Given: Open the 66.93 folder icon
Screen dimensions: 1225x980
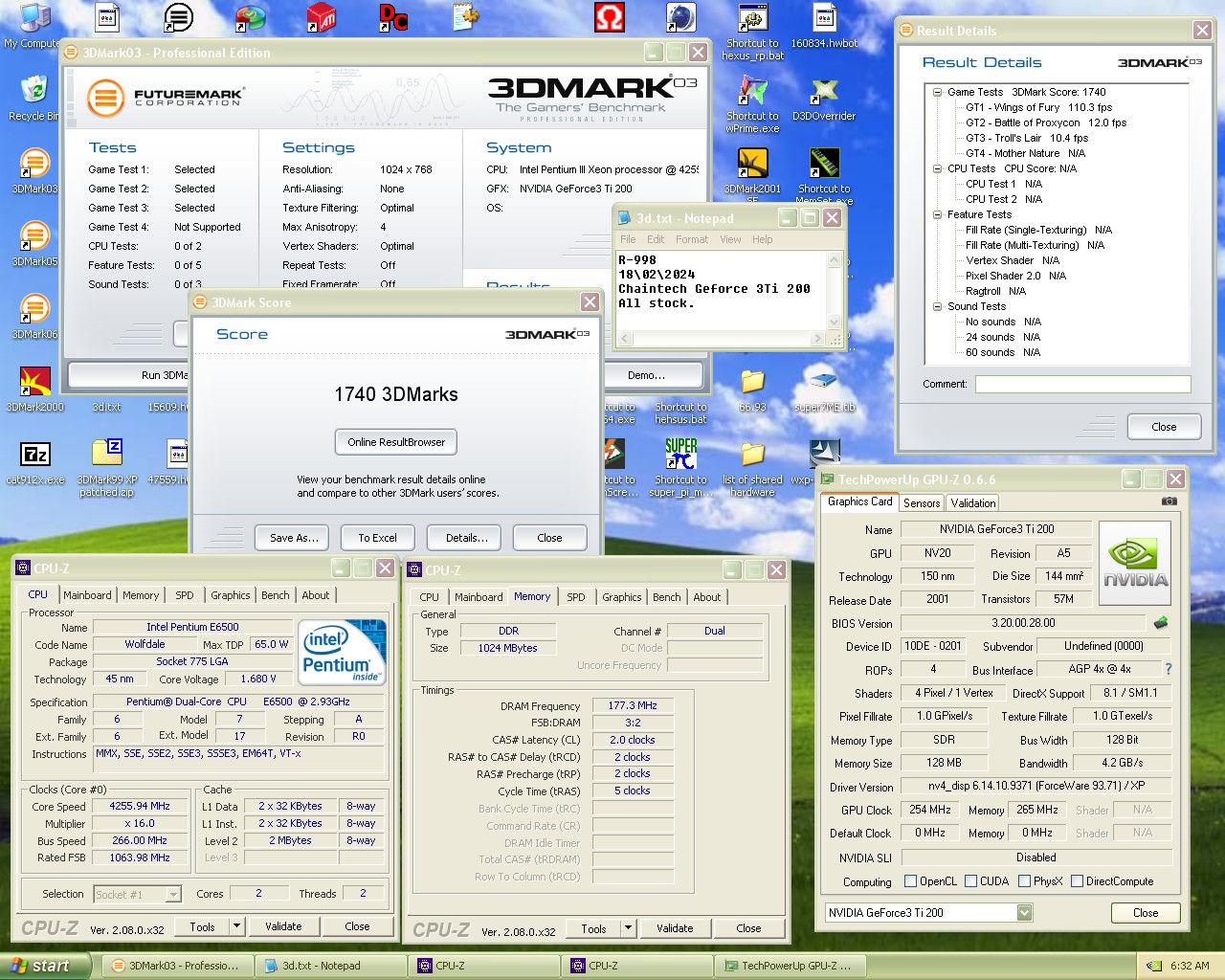Looking at the screenshot, I should click(752, 381).
